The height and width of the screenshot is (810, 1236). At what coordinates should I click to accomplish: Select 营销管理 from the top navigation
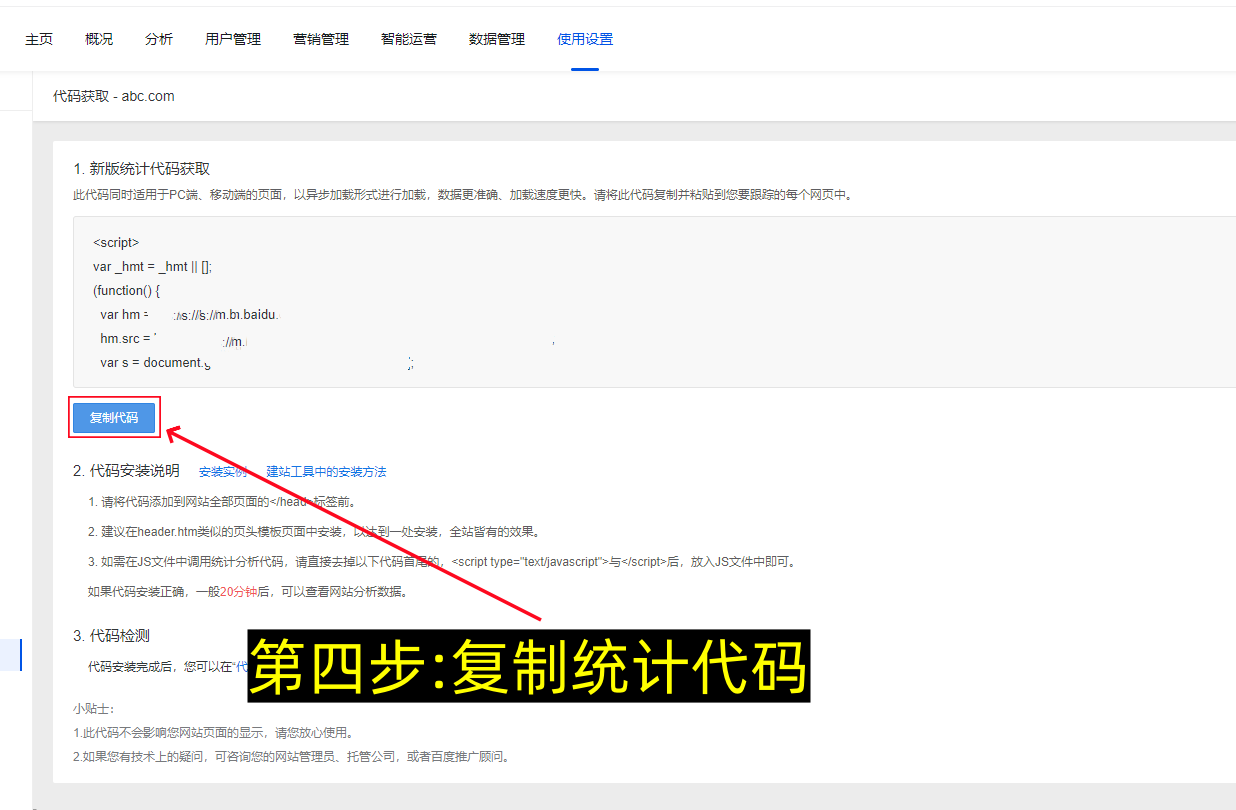tap(320, 38)
